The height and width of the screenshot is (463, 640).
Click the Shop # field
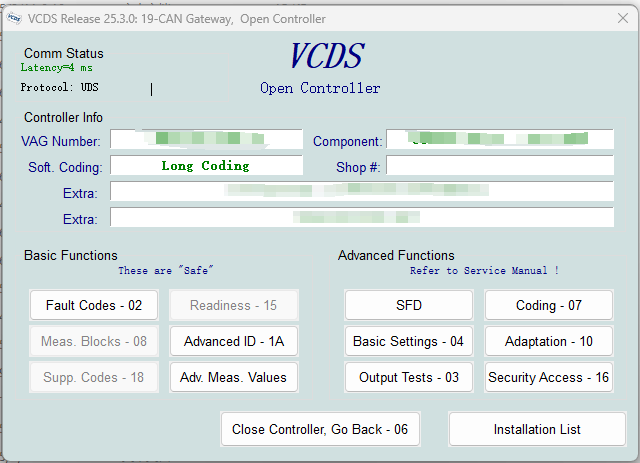(499, 166)
